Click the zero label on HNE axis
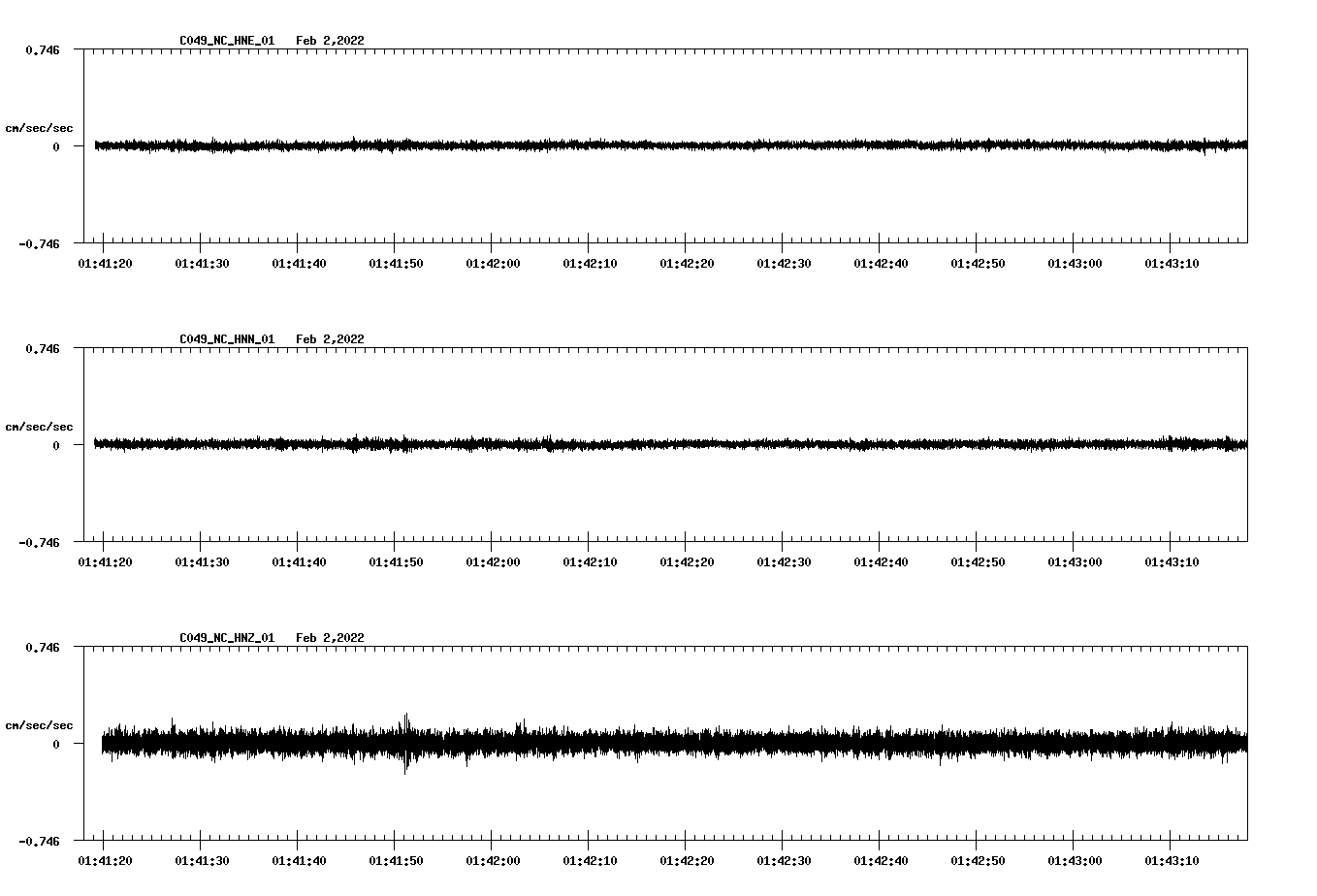This screenshot has width=1317, height=896. click(56, 147)
